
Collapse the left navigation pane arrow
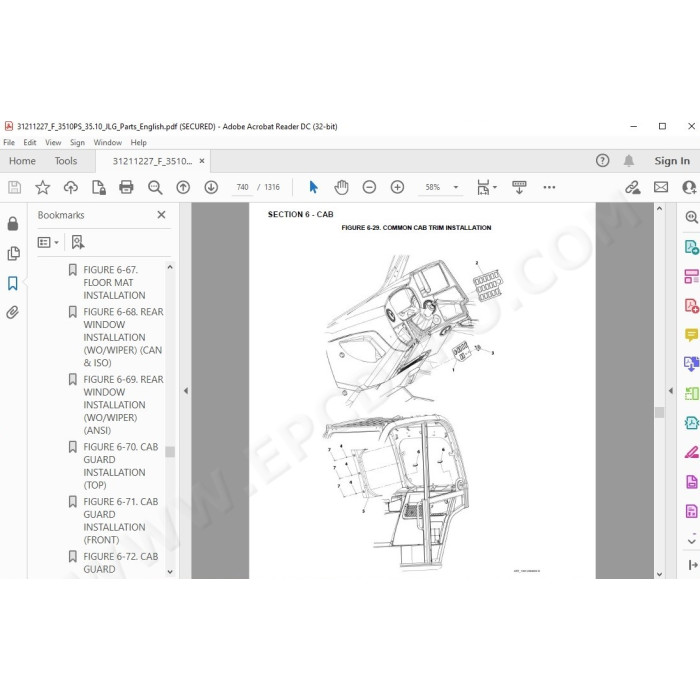point(186,391)
